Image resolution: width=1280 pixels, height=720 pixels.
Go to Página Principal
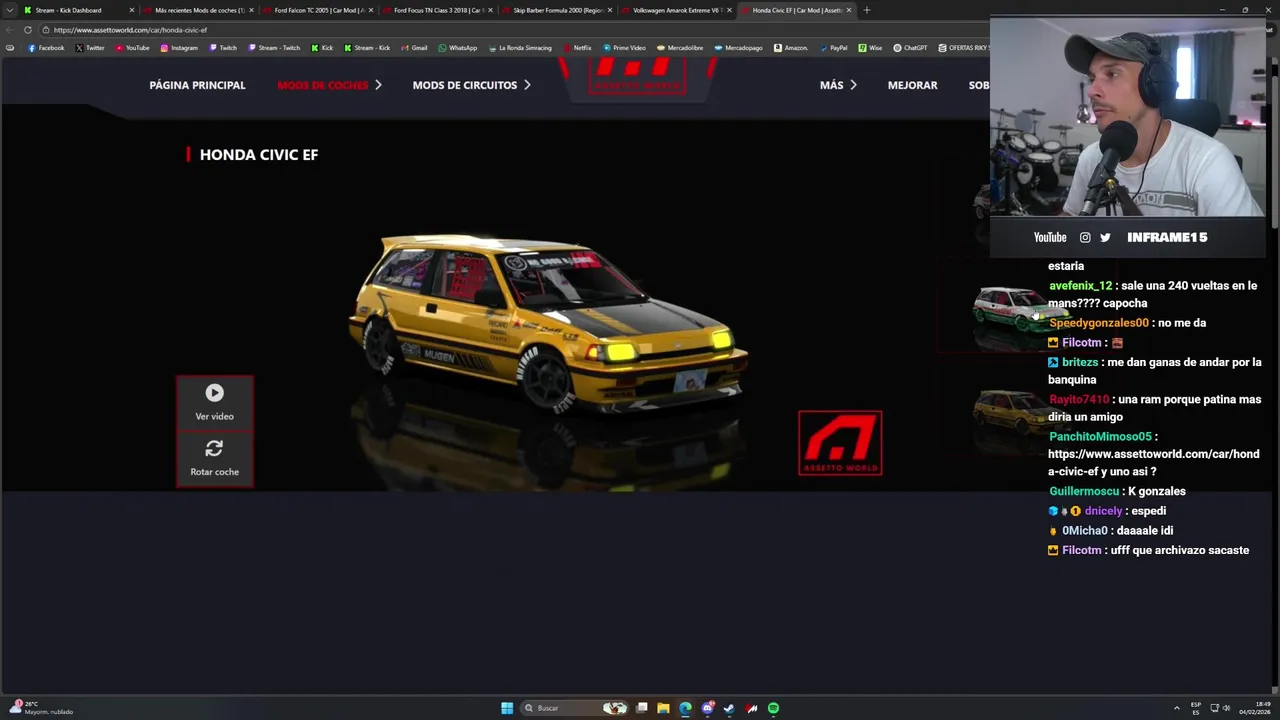point(197,85)
